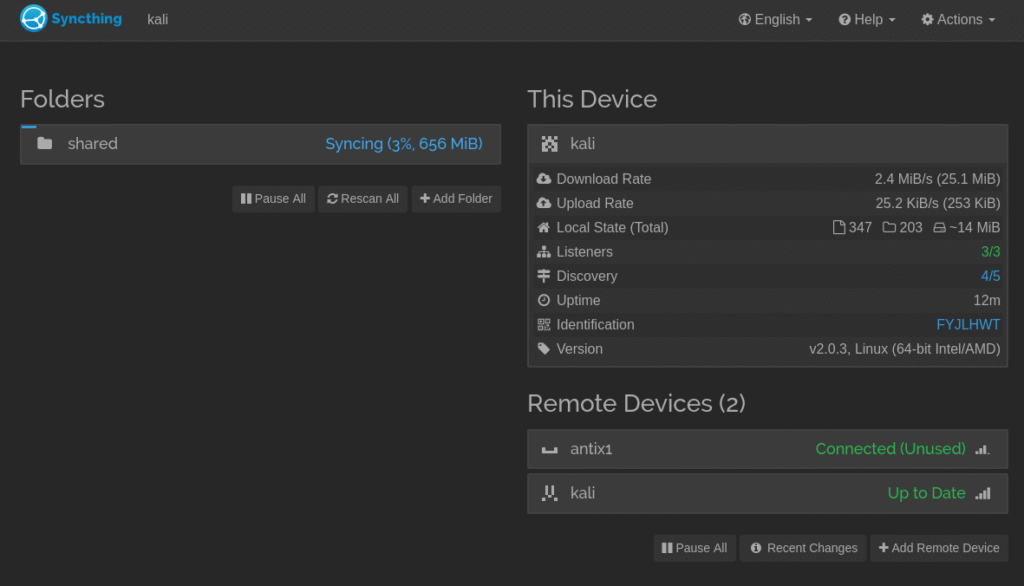The image size is (1024, 586).
Task: Rescan all folders
Action: pos(362,199)
